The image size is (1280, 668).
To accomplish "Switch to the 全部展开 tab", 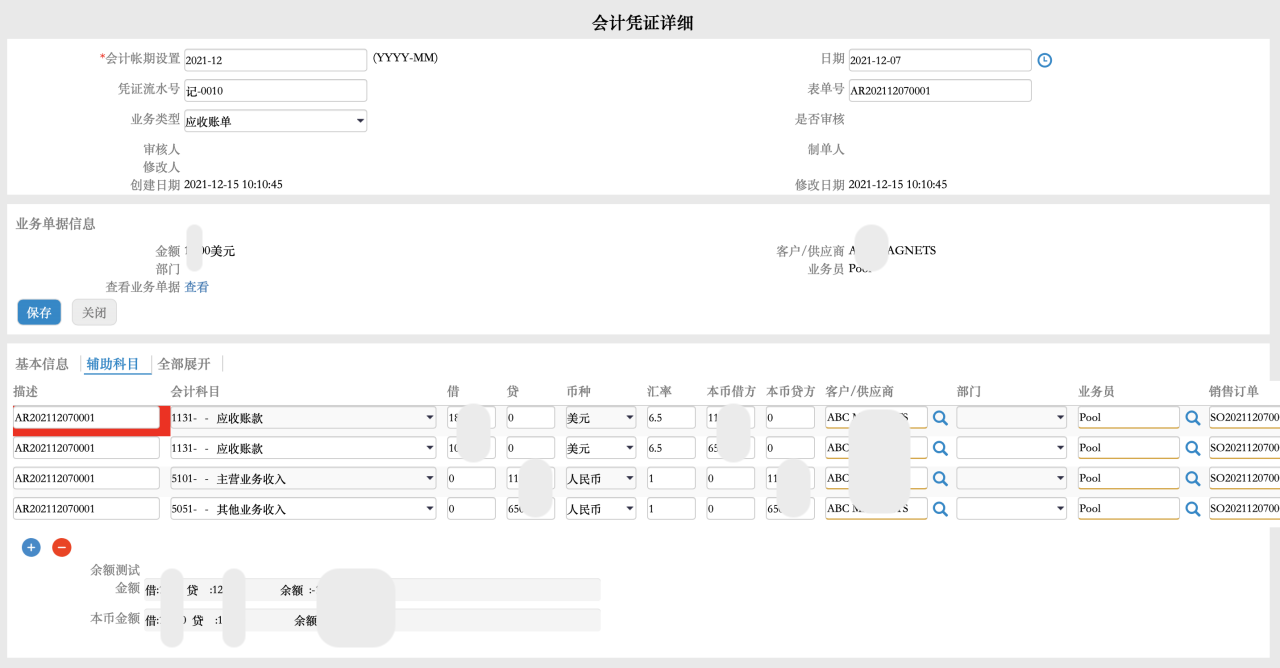I will click(x=184, y=364).
